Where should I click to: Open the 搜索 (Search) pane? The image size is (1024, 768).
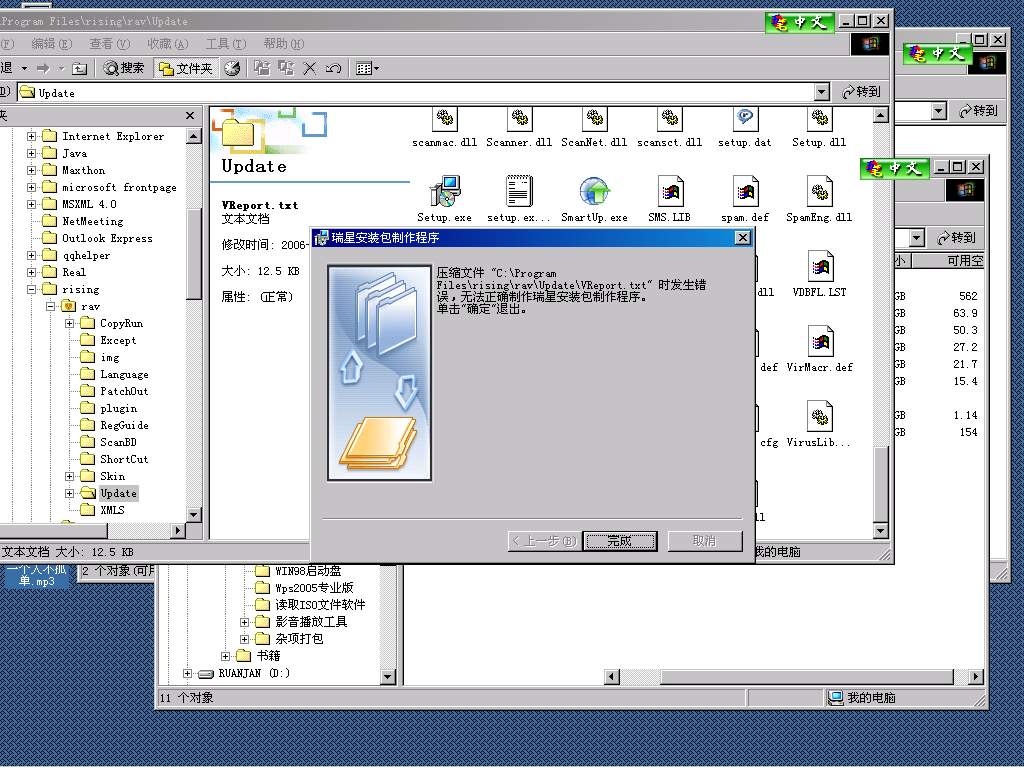pos(124,68)
